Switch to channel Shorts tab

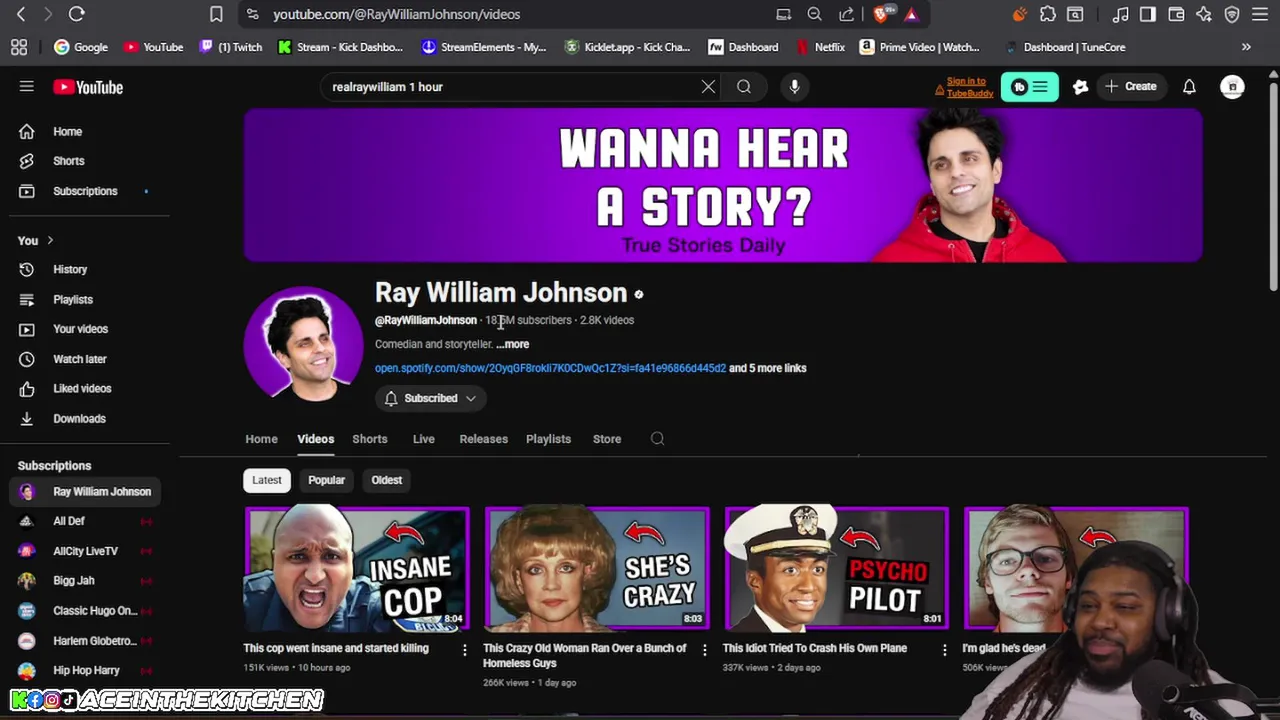tap(369, 439)
